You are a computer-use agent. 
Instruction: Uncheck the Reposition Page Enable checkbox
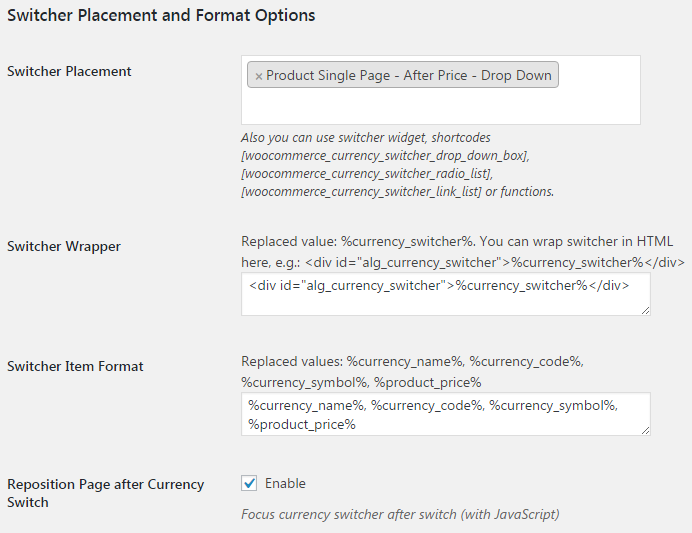(249, 484)
